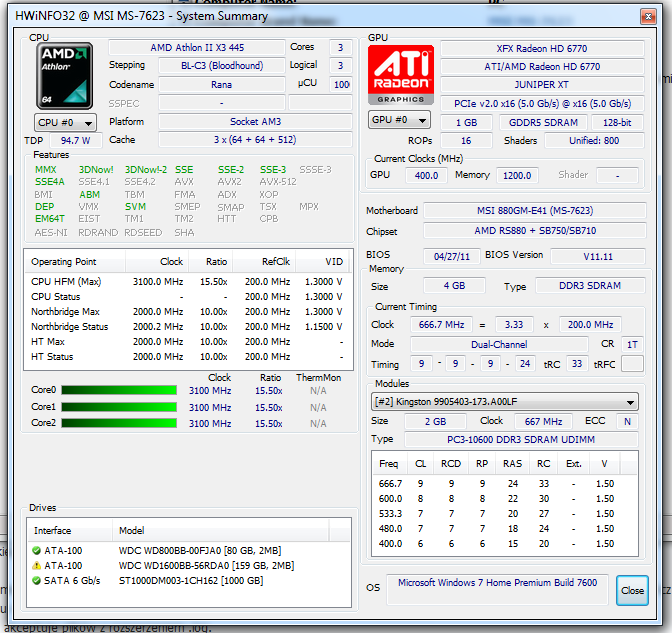Click the PCIe v2.0 x16 bus field
Viewport: 672px width, 633px height.
(x=542, y=104)
